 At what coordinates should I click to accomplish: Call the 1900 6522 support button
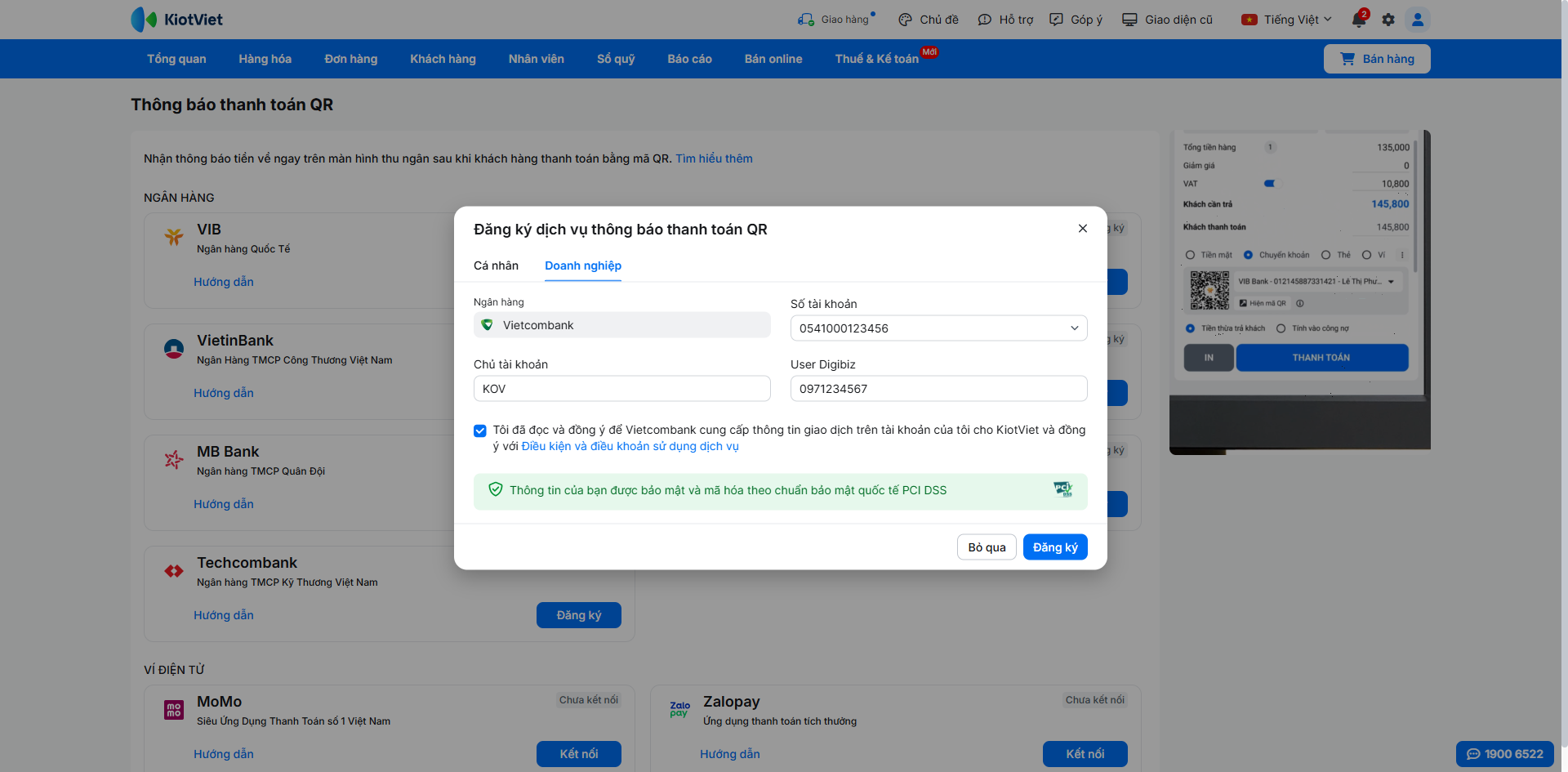(1505, 754)
